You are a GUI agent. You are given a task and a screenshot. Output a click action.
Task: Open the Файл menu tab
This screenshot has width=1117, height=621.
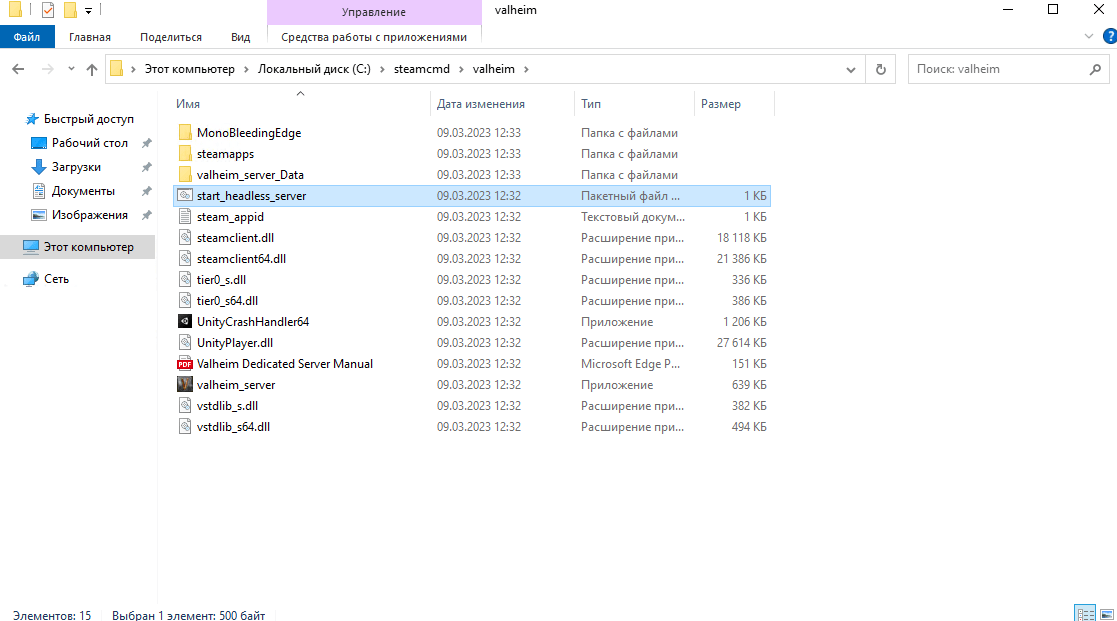point(27,37)
